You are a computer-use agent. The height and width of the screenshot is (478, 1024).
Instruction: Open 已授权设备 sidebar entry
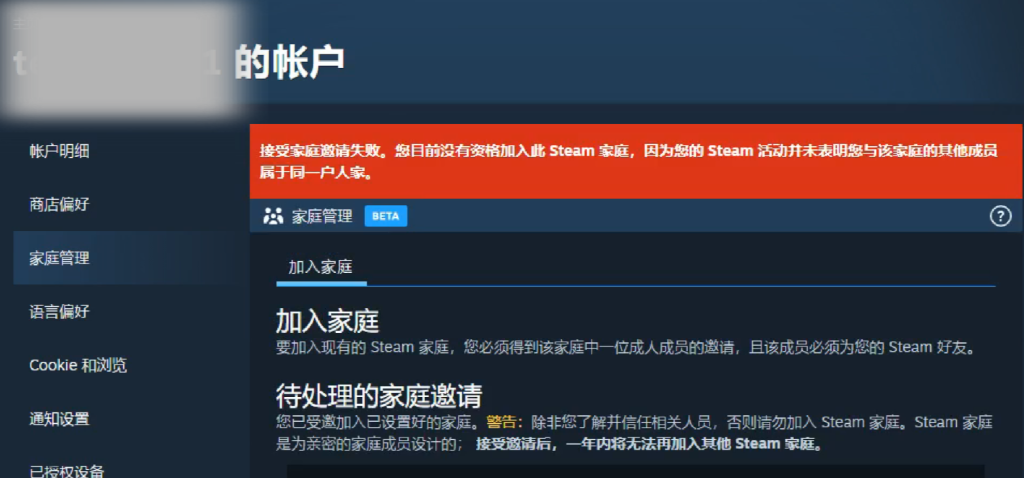(67, 470)
